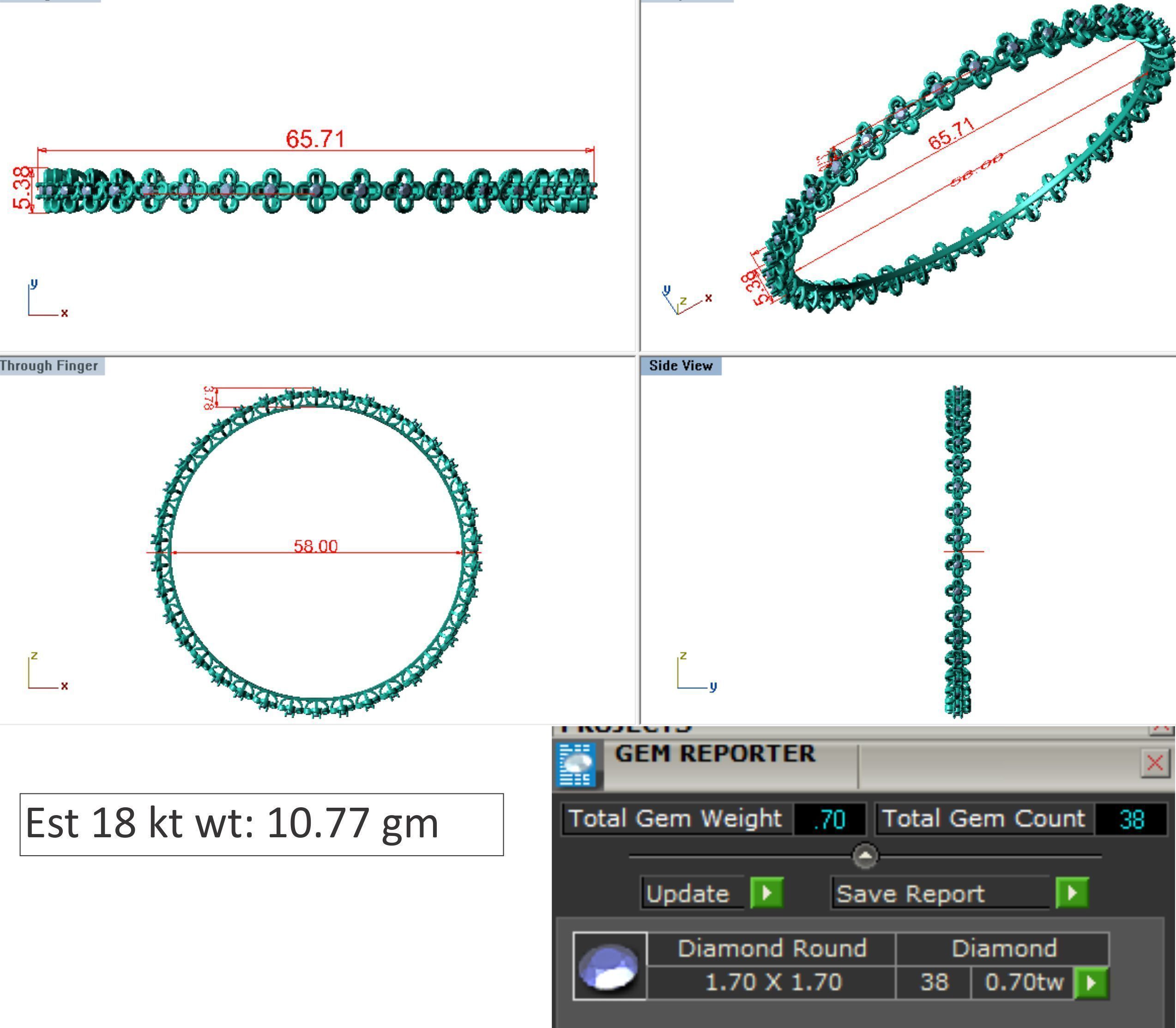Run Save Report with green arrow
The height and width of the screenshot is (1028, 1176).
click(x=1072, y=893)
